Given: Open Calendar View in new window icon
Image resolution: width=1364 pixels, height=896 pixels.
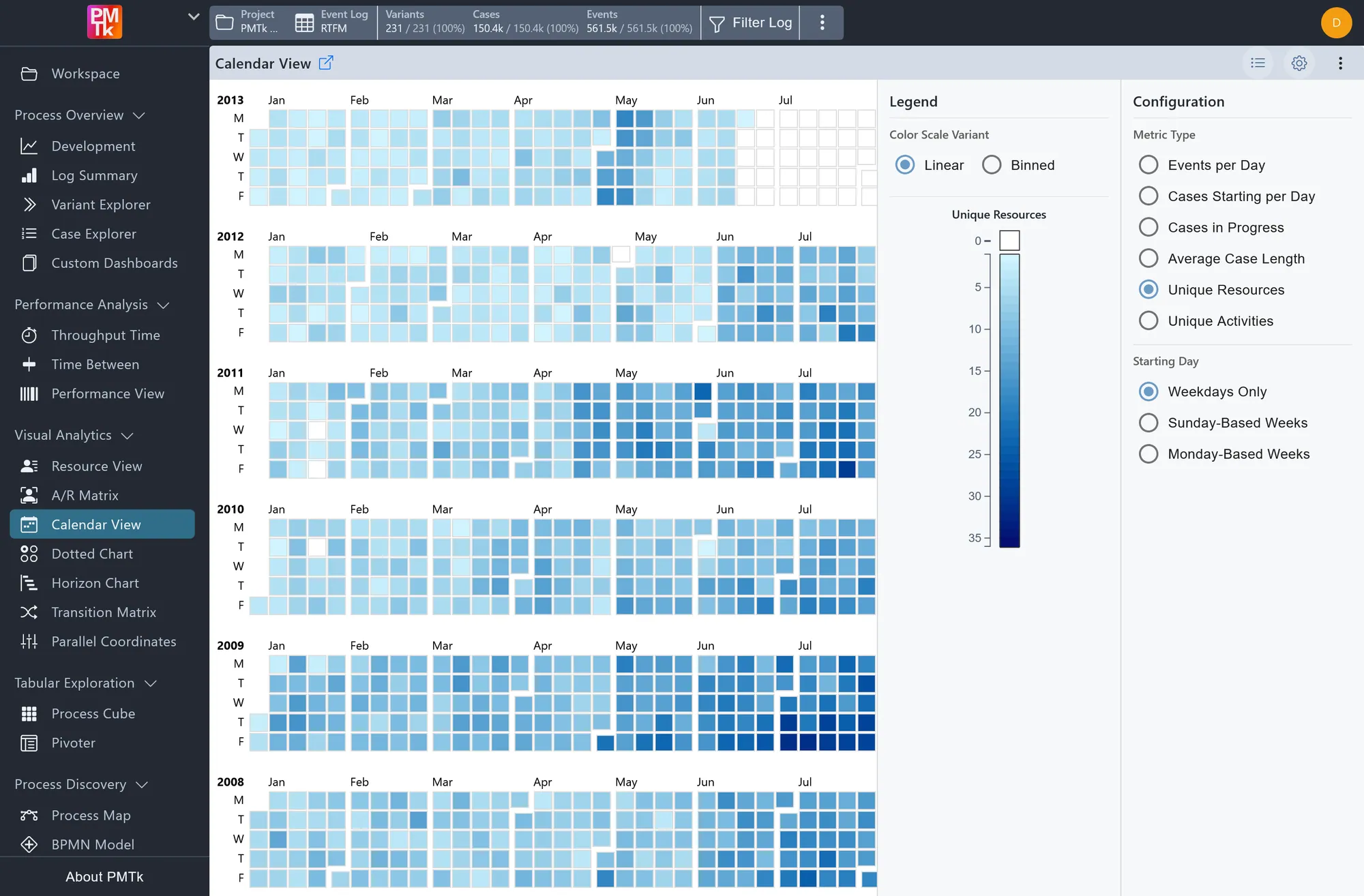Looking at the screenshot, I should point(326,63).
